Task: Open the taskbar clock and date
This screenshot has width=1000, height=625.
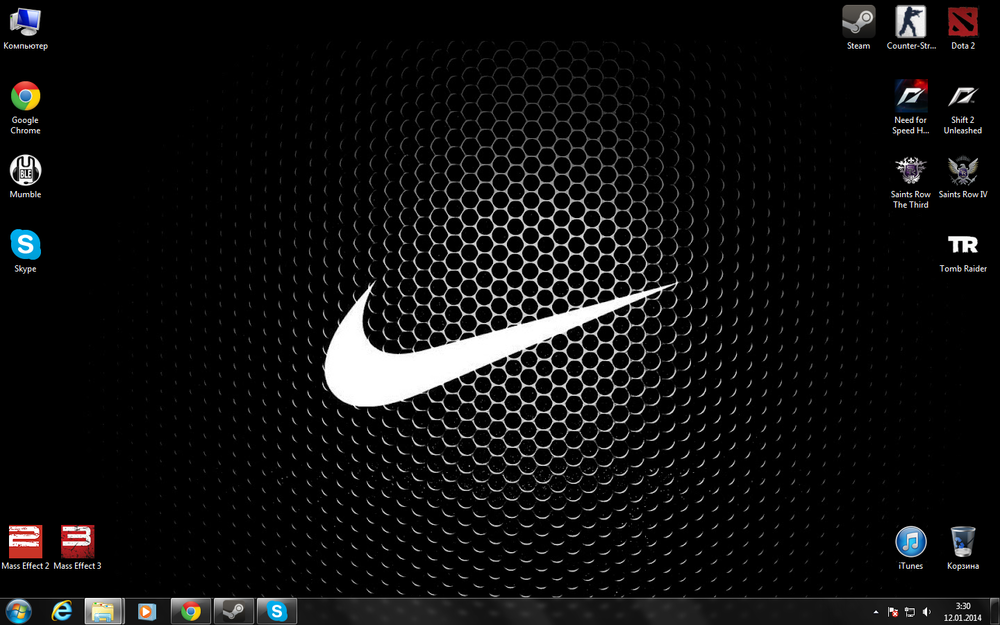Action: point(964,611)
